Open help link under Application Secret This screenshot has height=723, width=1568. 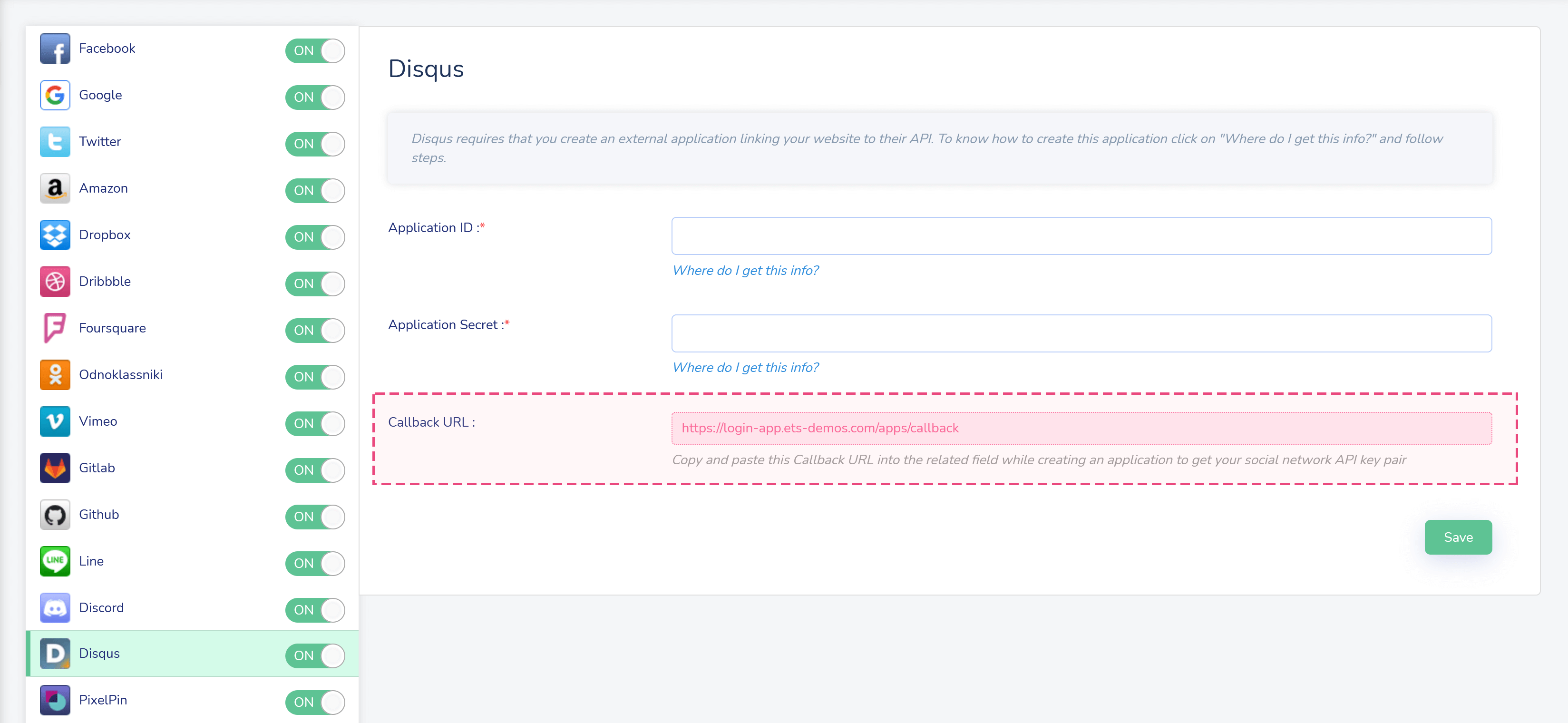[745, 368]
